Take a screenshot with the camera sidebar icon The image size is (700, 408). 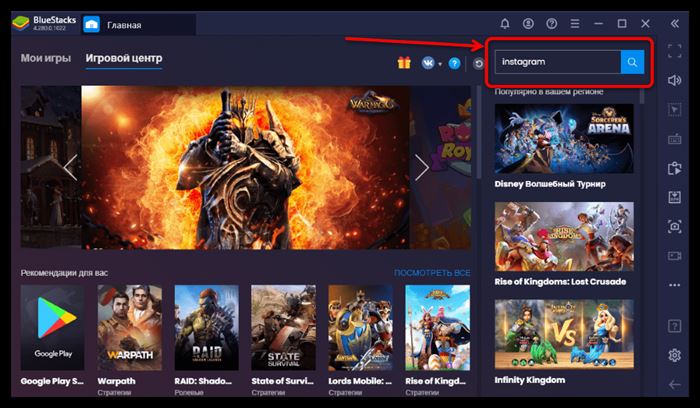coord(675,227)
